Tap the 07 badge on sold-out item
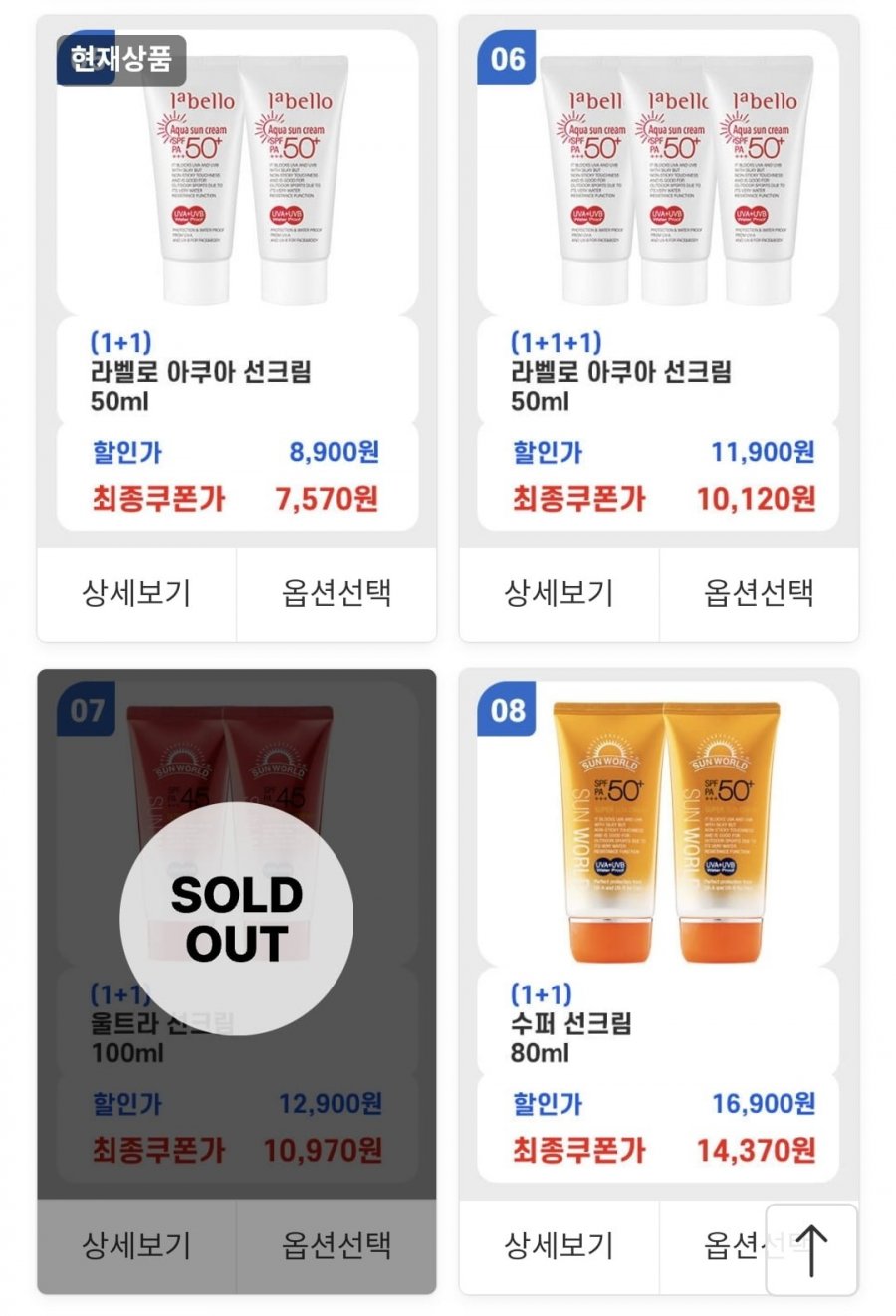Image resolution: width=896 pixels, height=1316 pixels. click(87, 710)
